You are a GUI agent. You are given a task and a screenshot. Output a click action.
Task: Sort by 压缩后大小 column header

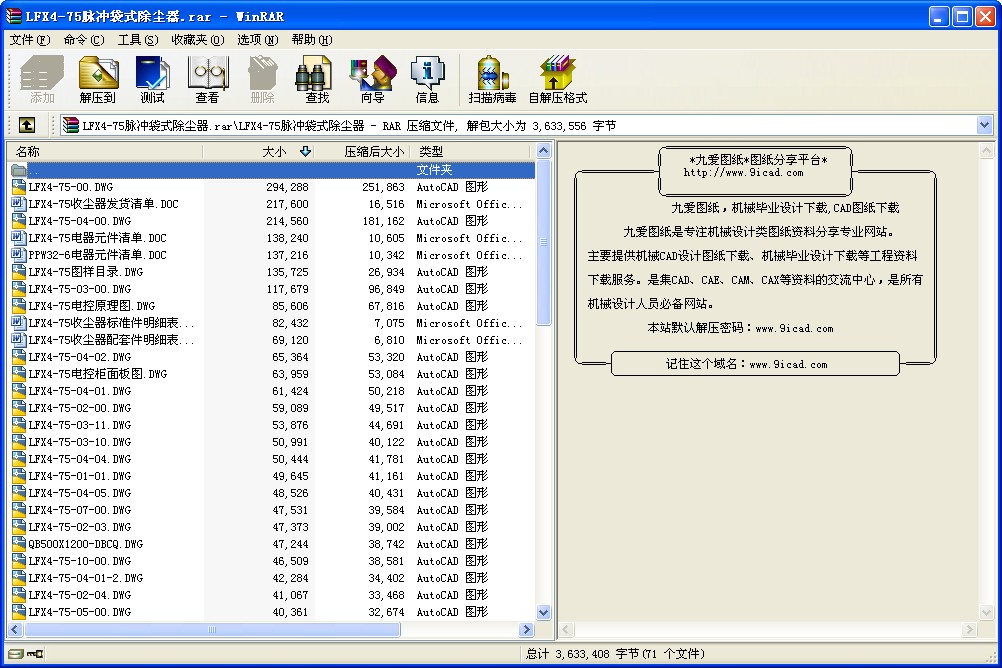[374, 151]
